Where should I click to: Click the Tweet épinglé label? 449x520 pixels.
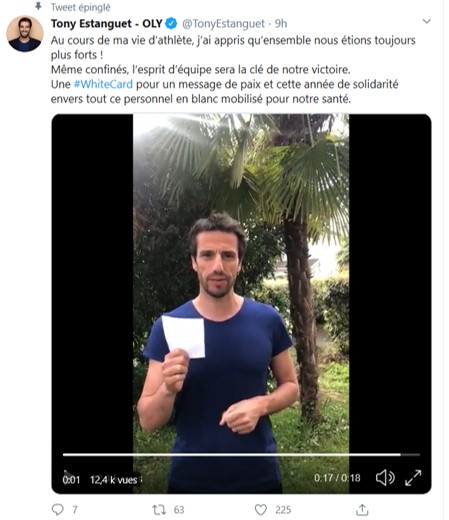click(x=80, y=7)
